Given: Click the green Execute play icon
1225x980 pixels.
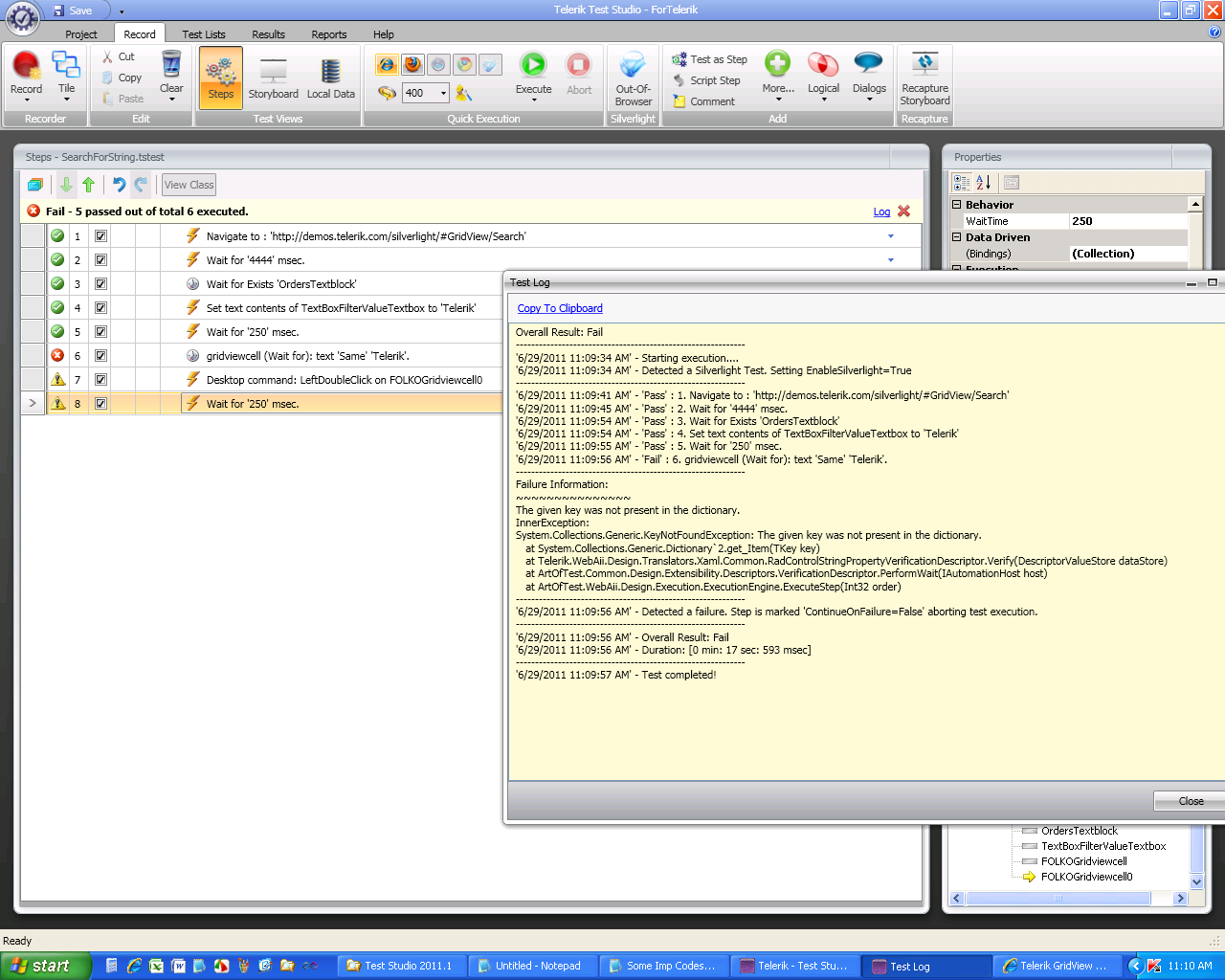Looking at the screenshot, I should [x=533, y=65].
